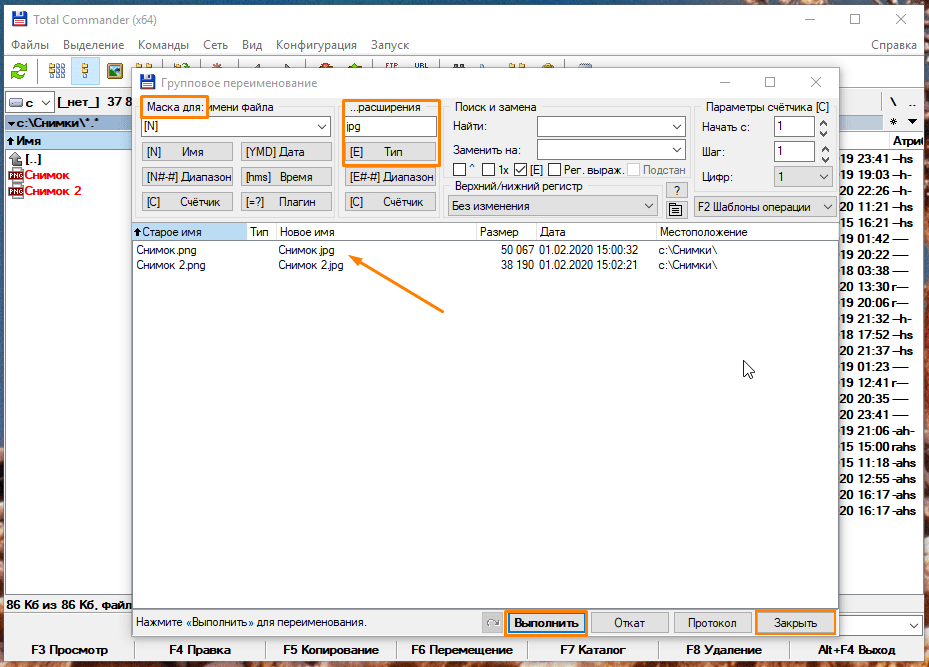The height and width of the screenshot is (667, 929).
Task: Click the Протокол button
Action: coord(712,623)
